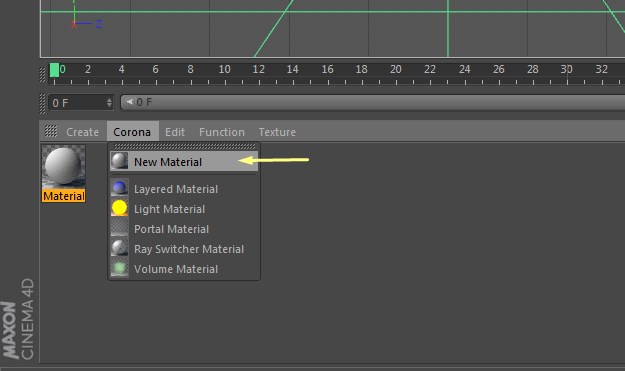Click the yellow Light Material icon
Image resolution: width=625 pixels, height=371 pixels.
(x=119, y=208)
